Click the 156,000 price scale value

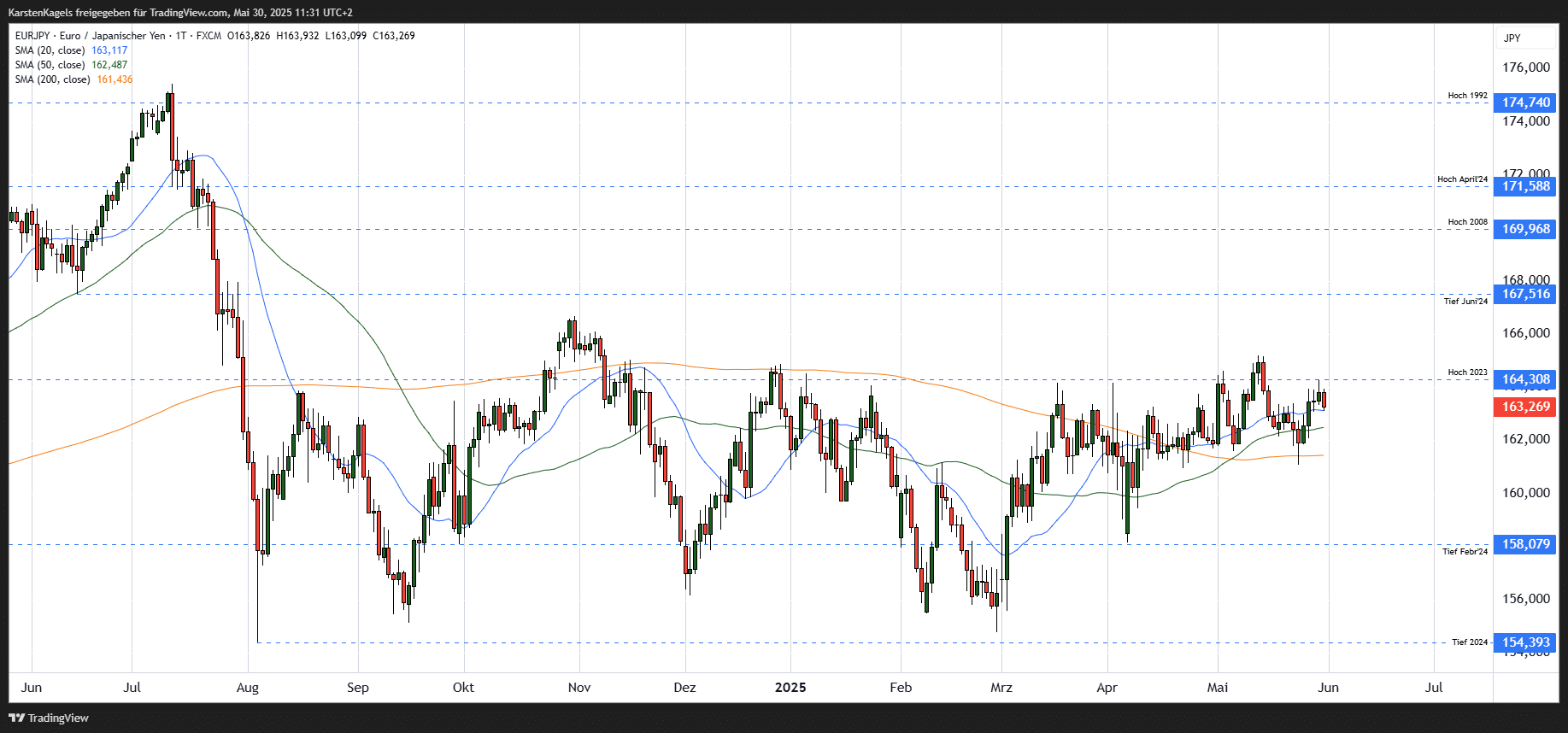tap(1526, 599)
